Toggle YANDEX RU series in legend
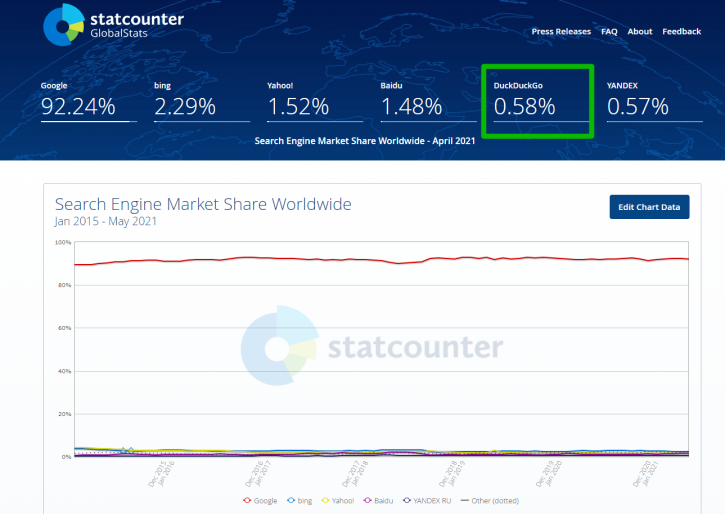 tap(427, 501)
